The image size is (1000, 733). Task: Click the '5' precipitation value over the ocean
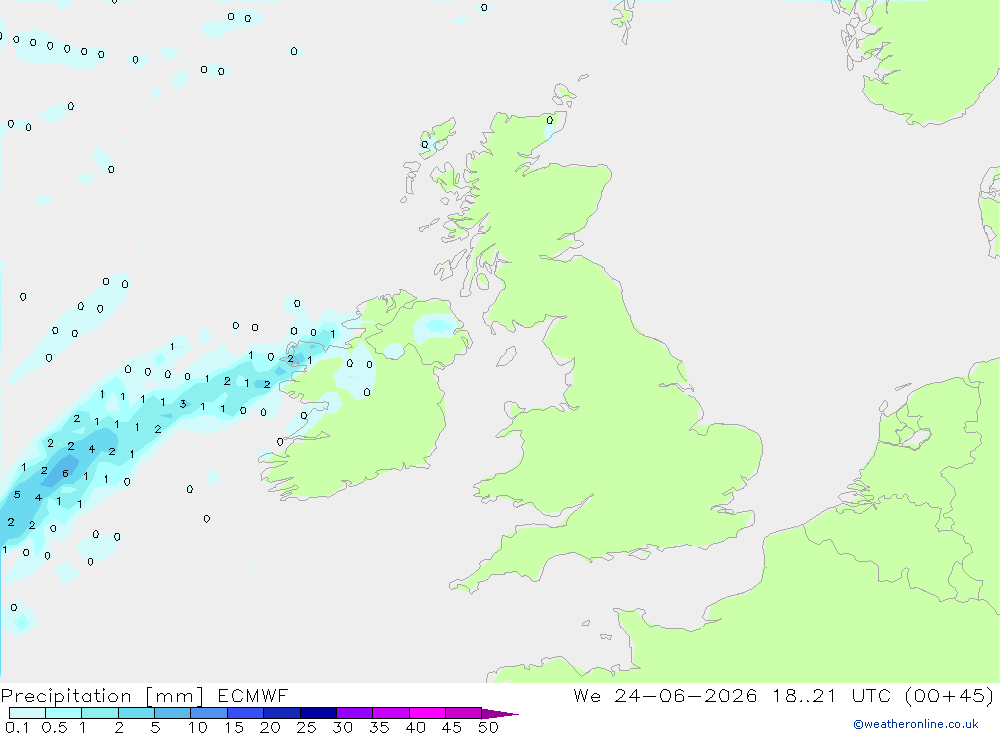tap(17, 494)
